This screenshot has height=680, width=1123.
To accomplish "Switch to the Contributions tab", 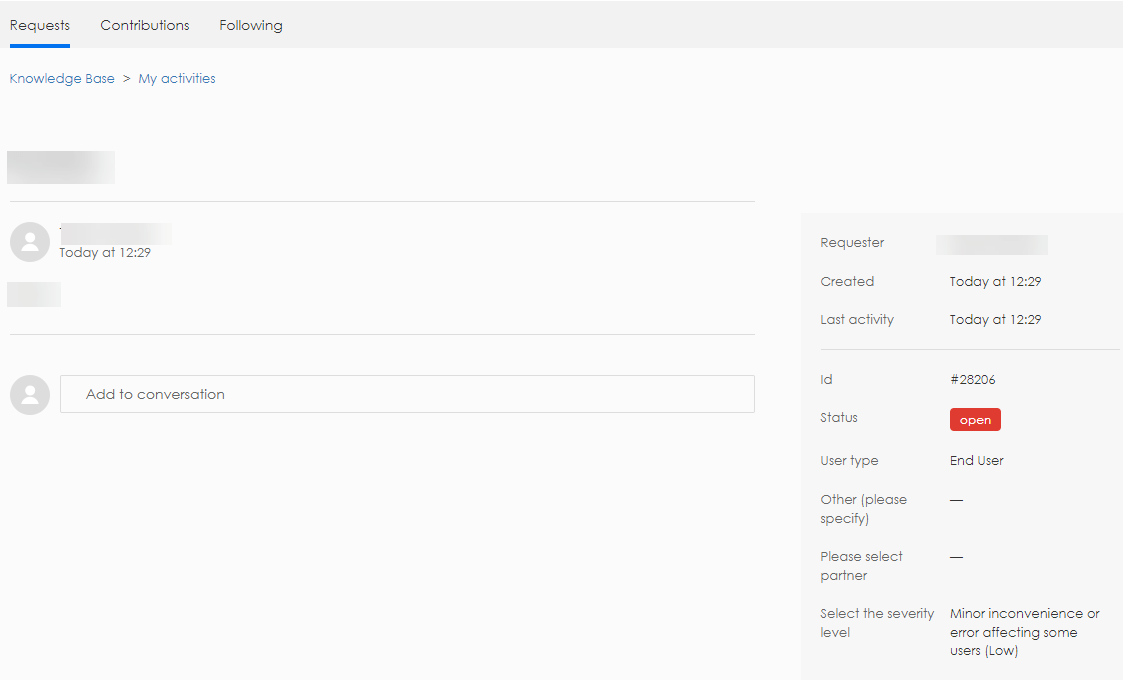I will 144,25.
